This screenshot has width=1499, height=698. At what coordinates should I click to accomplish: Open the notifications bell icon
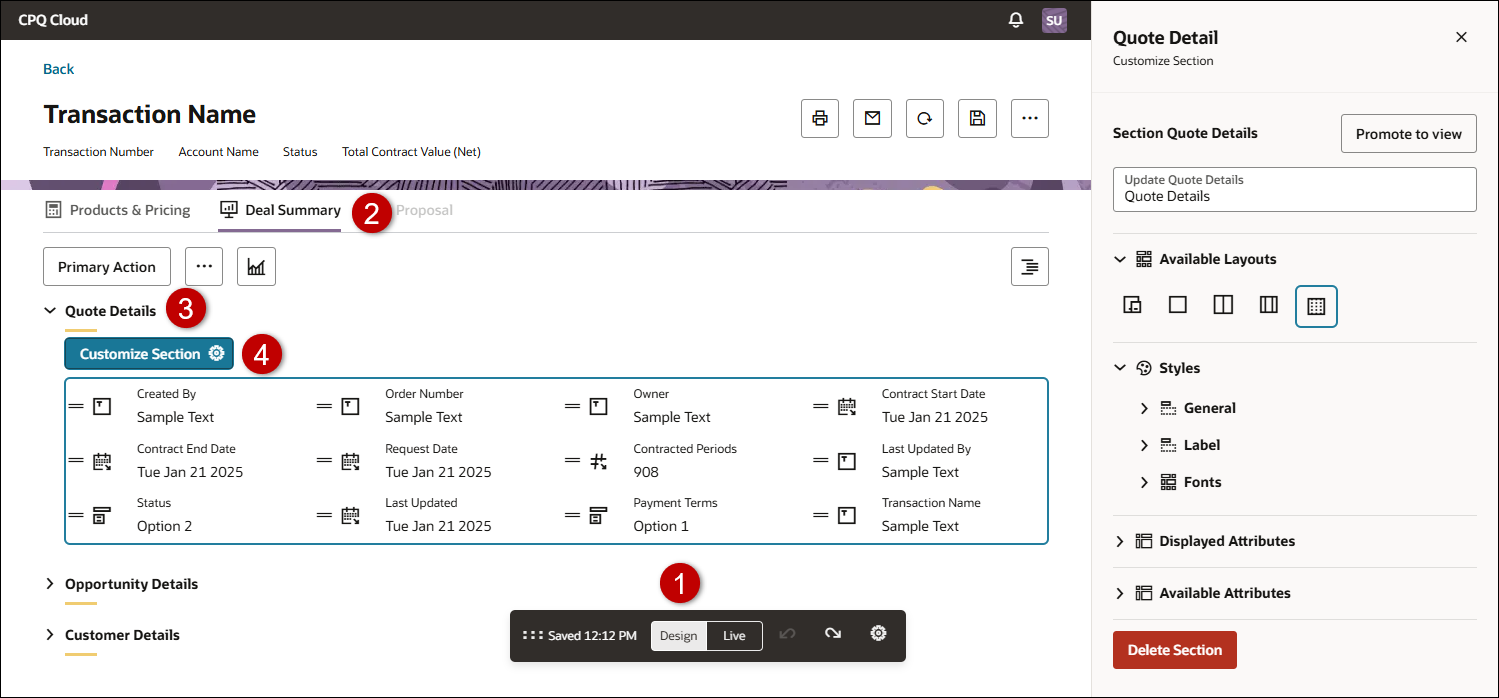(x=1016, y=20)
